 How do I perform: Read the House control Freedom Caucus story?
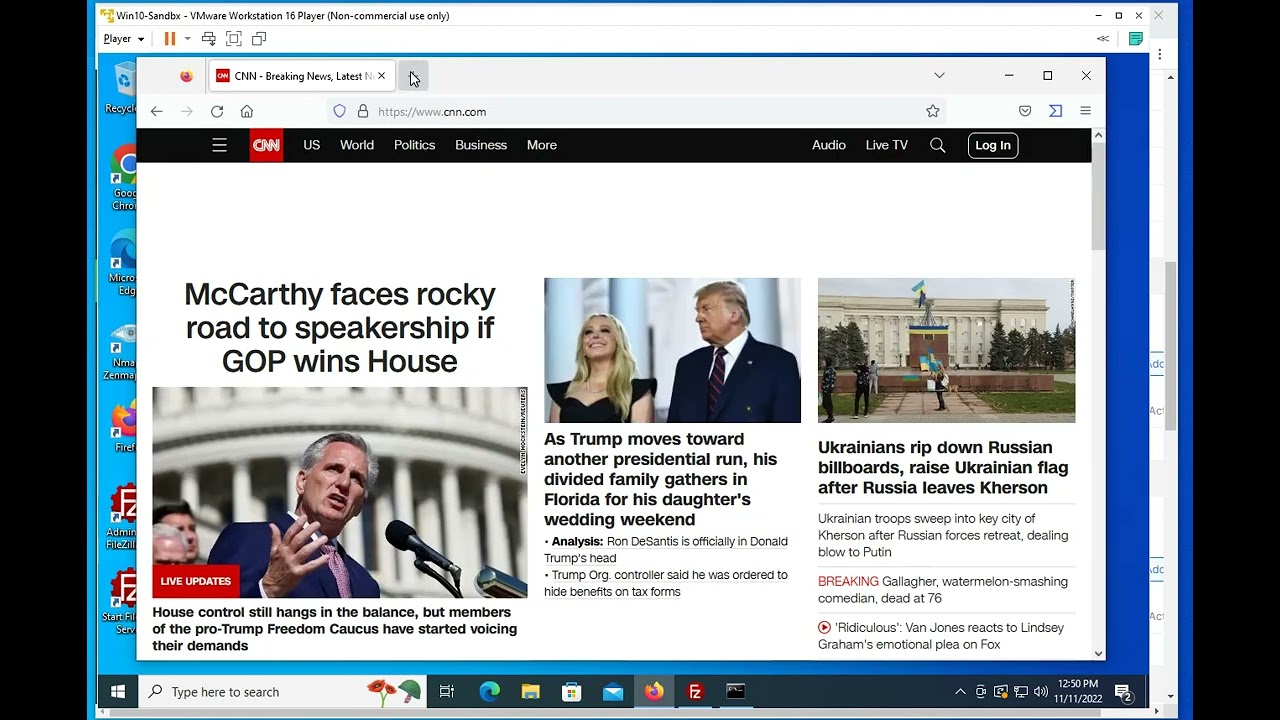335,629
